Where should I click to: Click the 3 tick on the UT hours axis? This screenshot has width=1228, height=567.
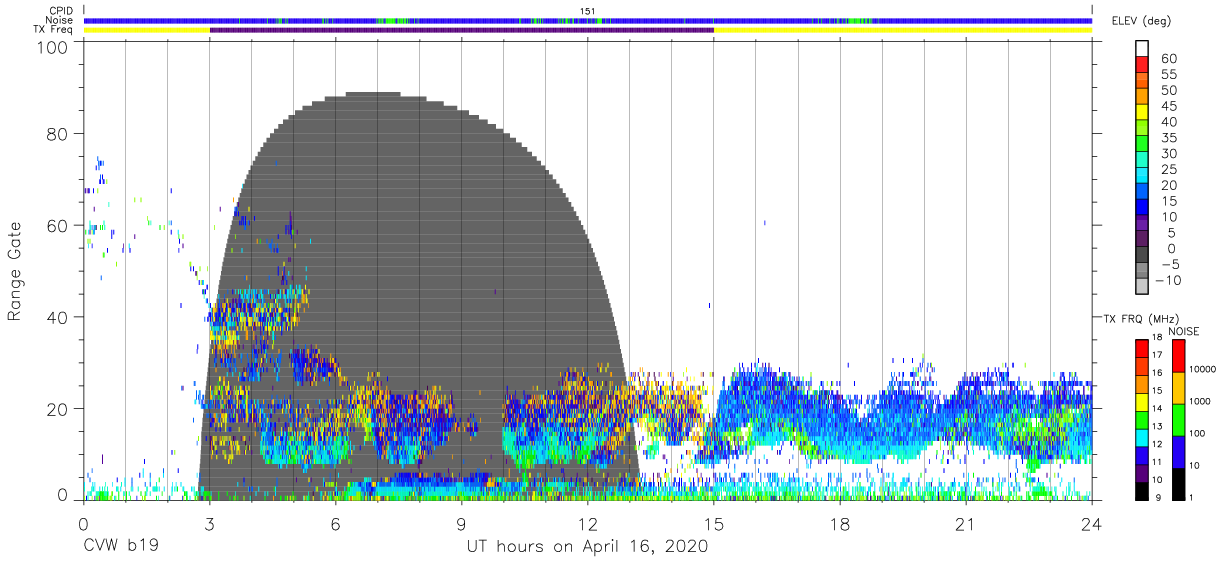point(210,523)
